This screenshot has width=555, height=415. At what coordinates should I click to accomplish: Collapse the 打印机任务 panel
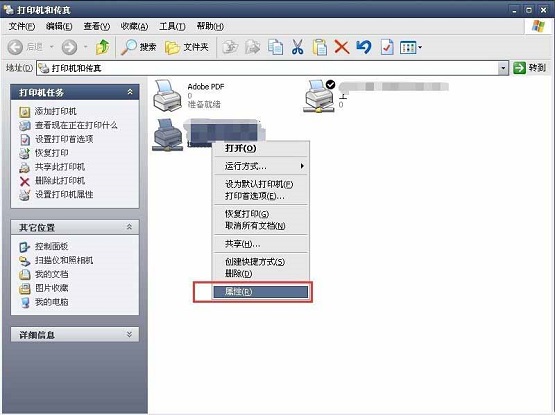pos(130,92)
